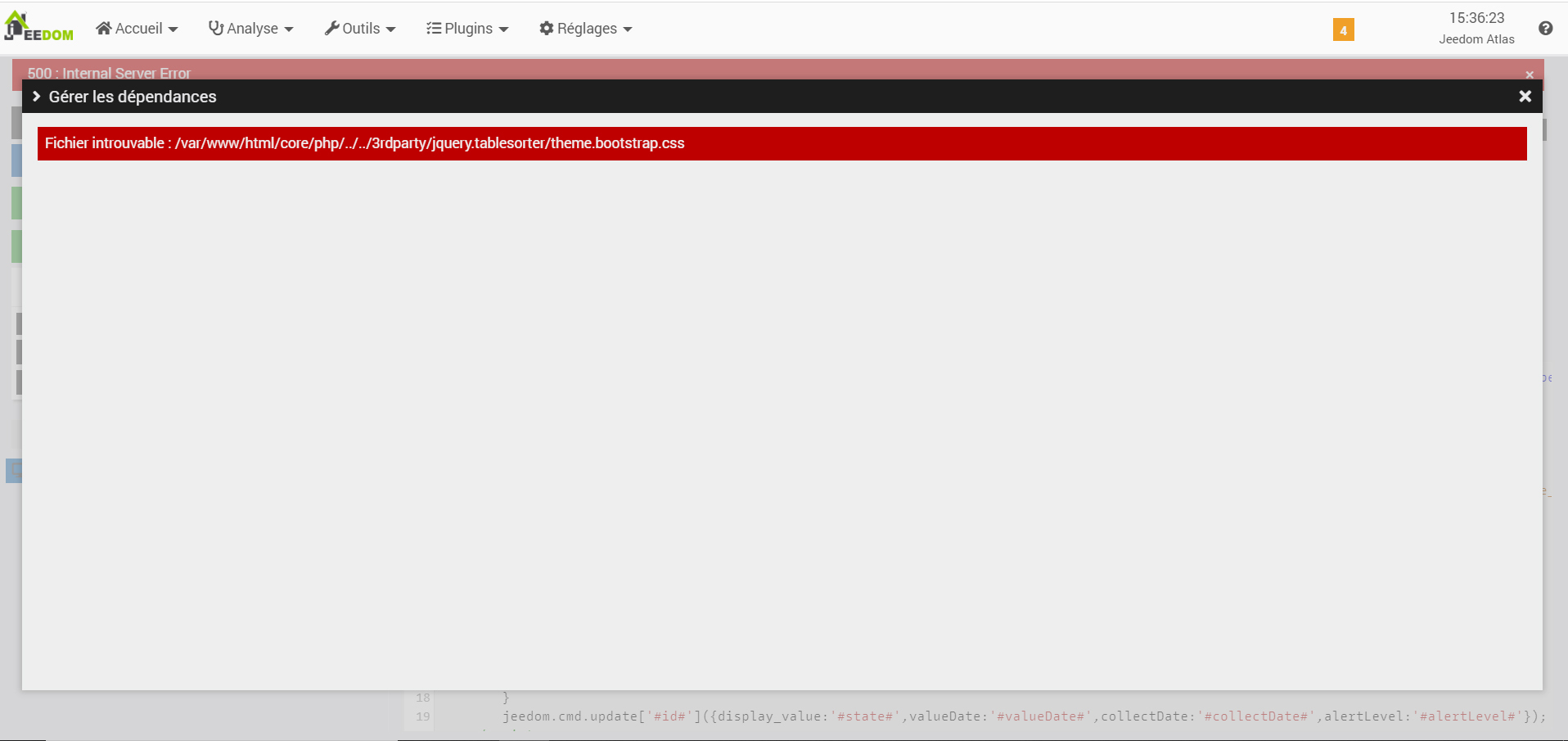Viewport: 1568px width, 741px height.
Task: Dismiss the 500 Internal Server Error alert
Action: [x=1530, y=75]
